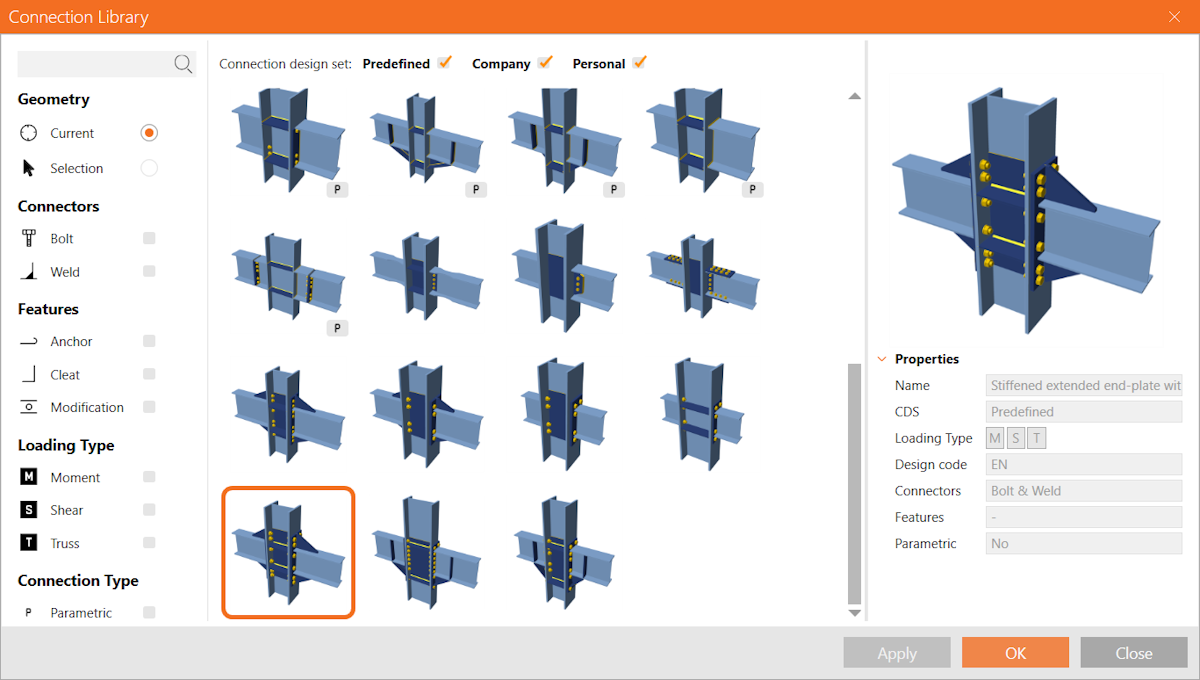This screenshot has height=680, width=1200.
Task: Select third thumbnail in second row
Action: pyautogui.click(x=566, y=276)
